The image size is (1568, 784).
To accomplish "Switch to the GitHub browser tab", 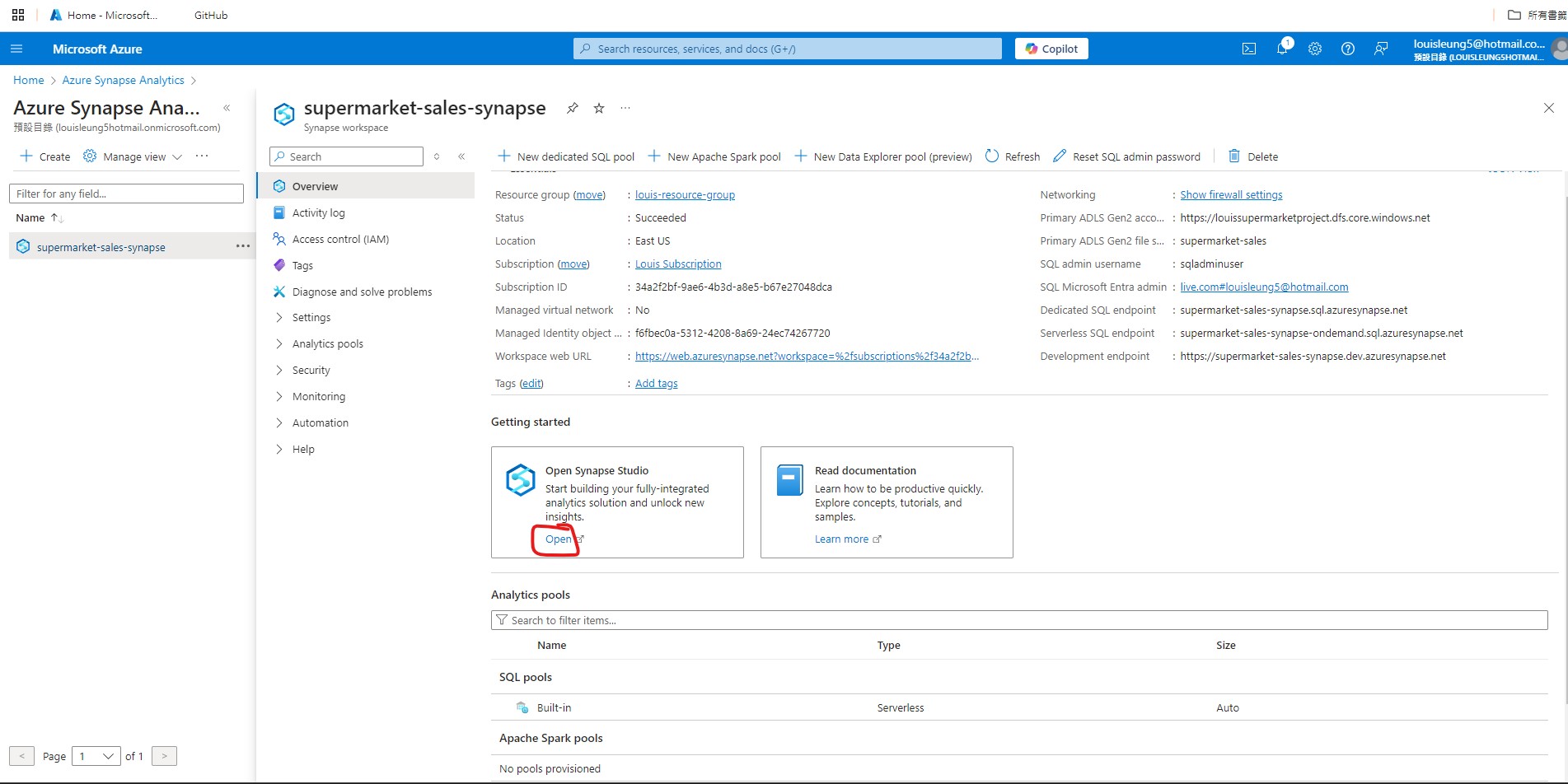I will 208,14.
